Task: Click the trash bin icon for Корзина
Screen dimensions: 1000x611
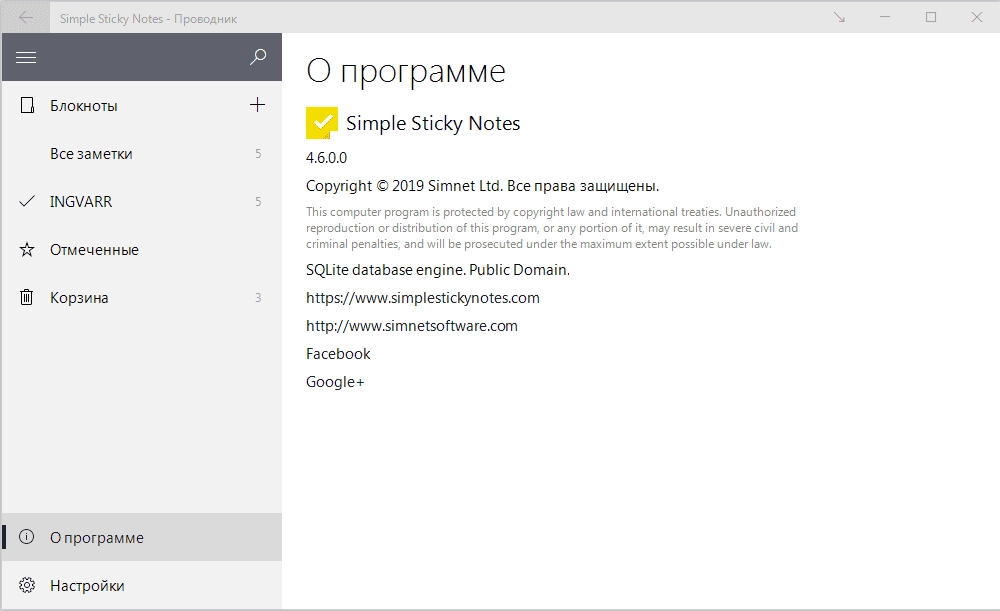Action: (27, 297)
